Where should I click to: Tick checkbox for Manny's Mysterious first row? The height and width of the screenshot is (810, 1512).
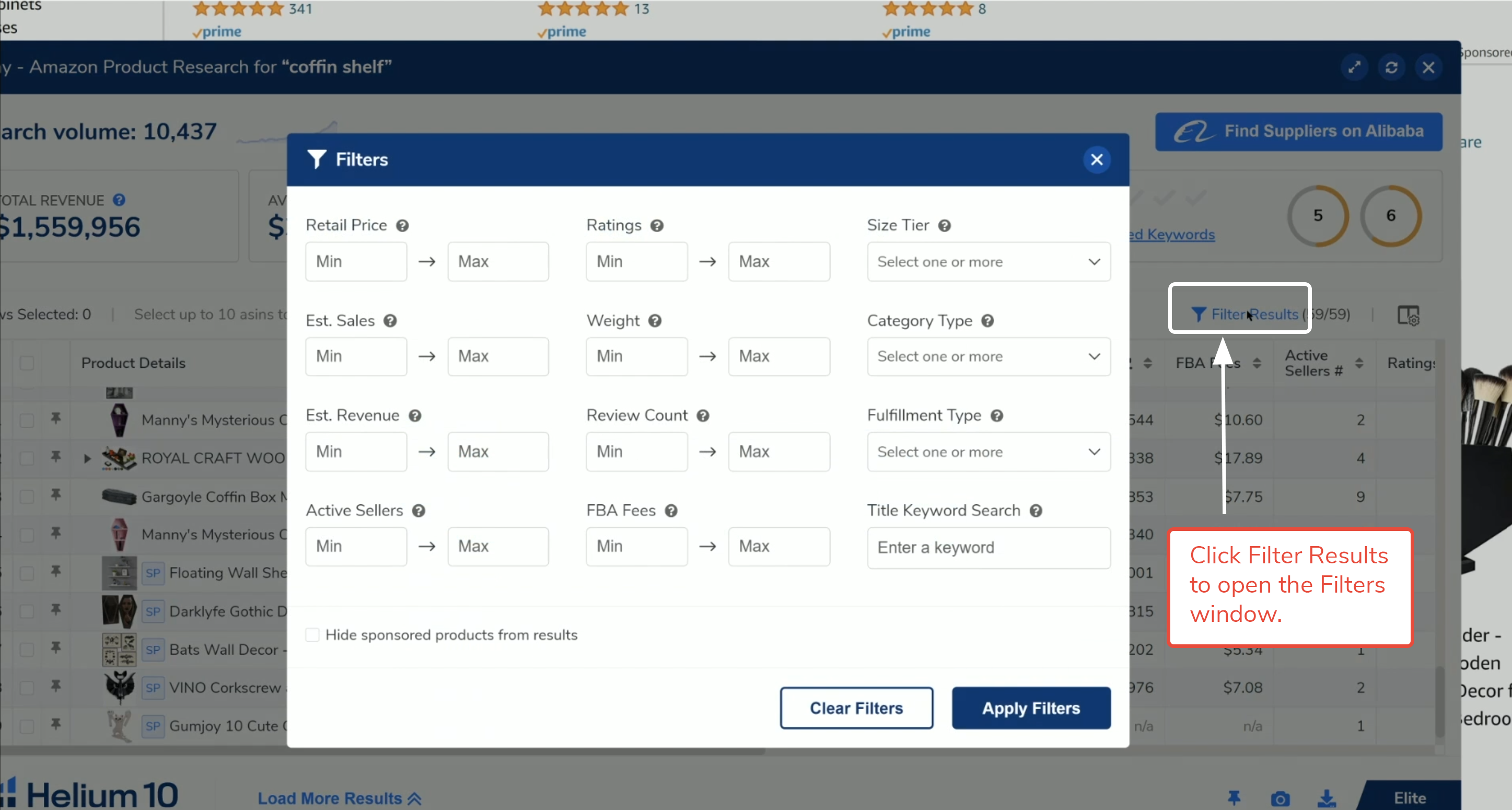tap(27, 420)
